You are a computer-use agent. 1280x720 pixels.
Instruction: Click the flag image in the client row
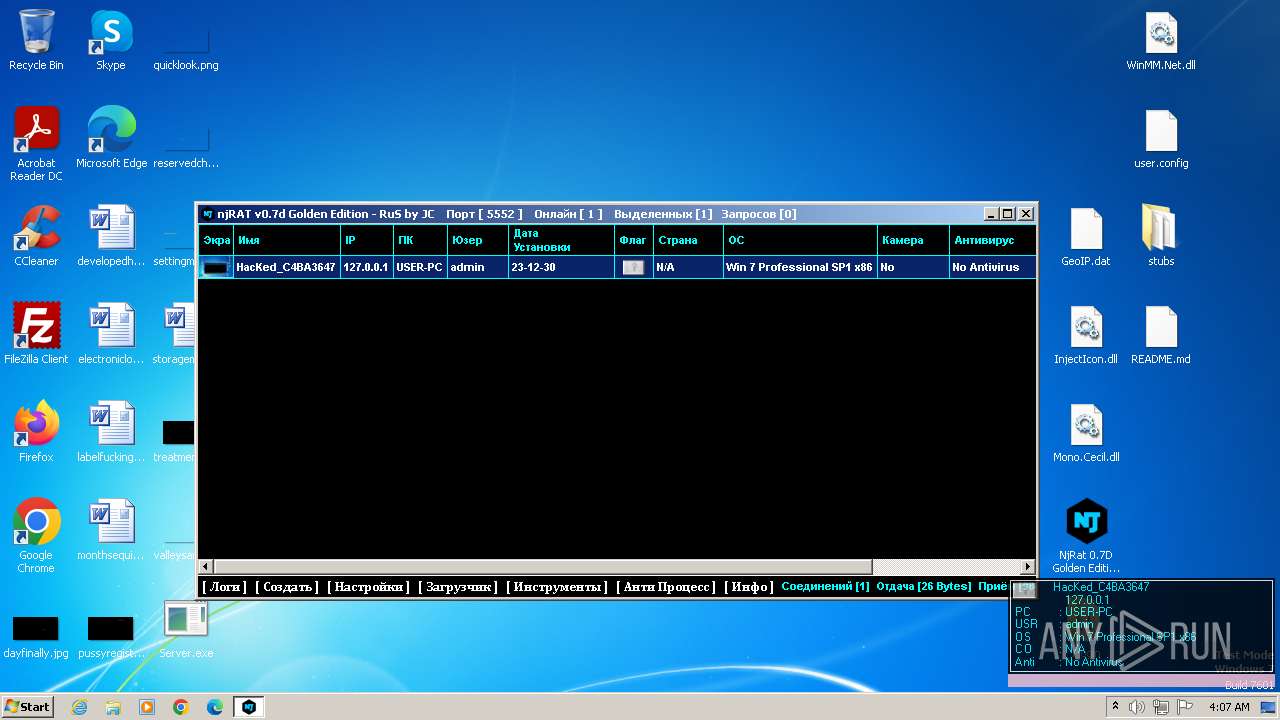pos(633,267)
